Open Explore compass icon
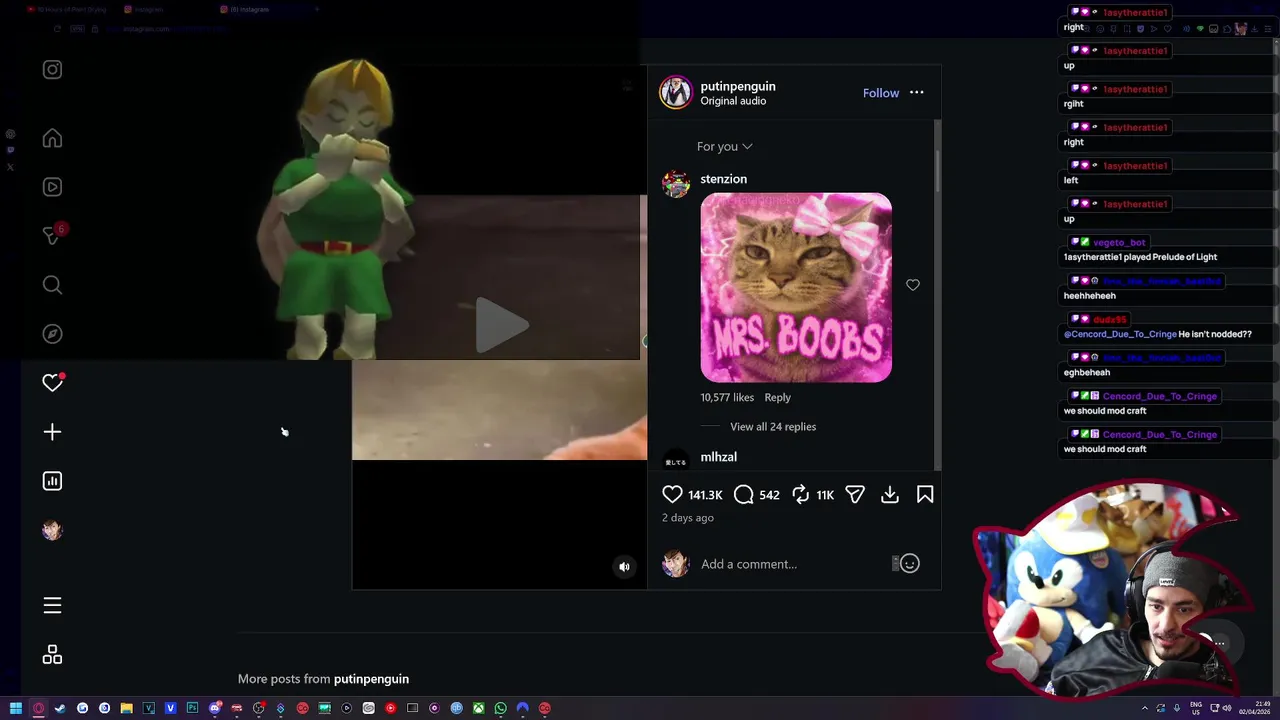This screenshot has height=720, width=1280. pos(52,334)
